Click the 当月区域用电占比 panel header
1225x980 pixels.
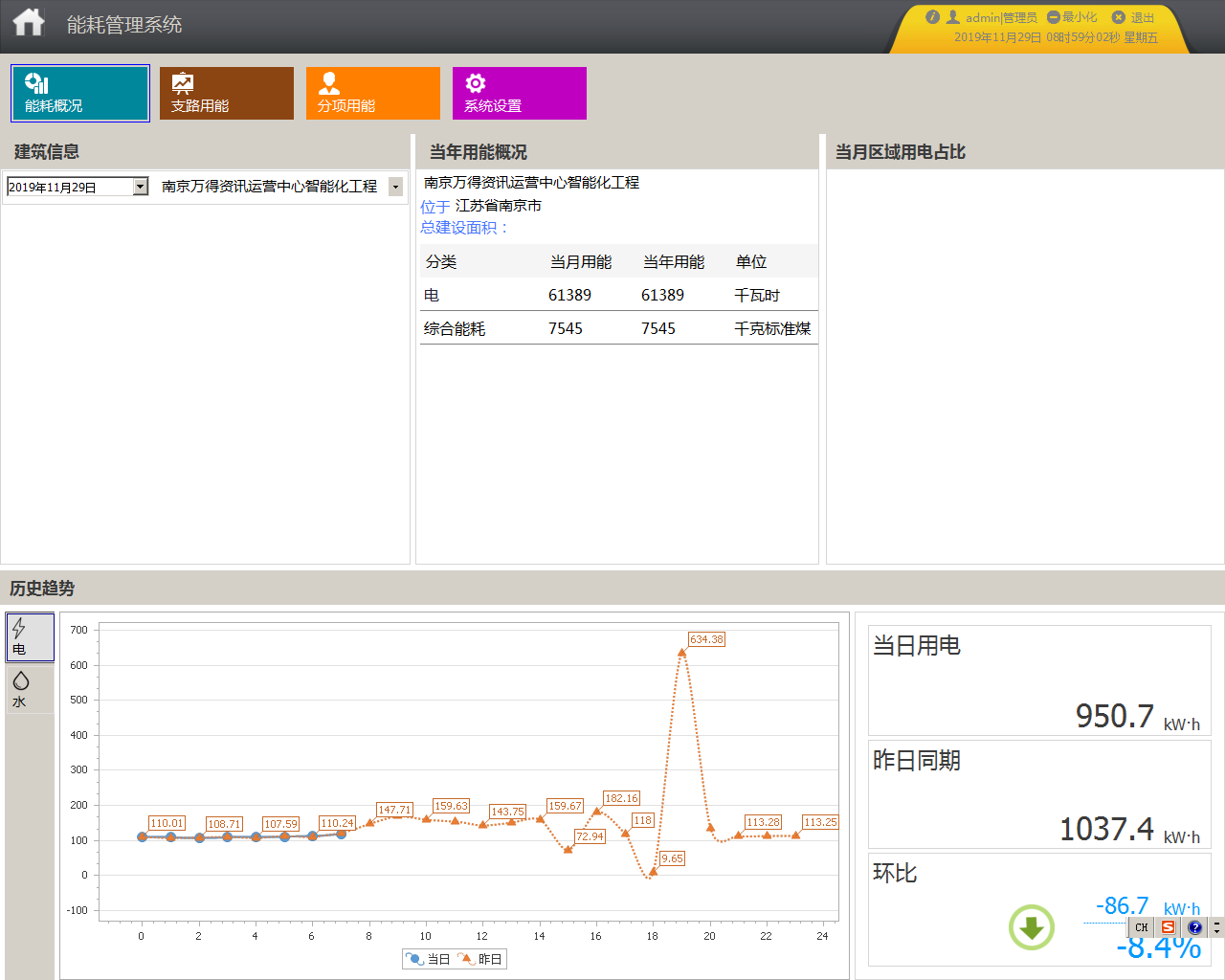click(x=901, y=152)
